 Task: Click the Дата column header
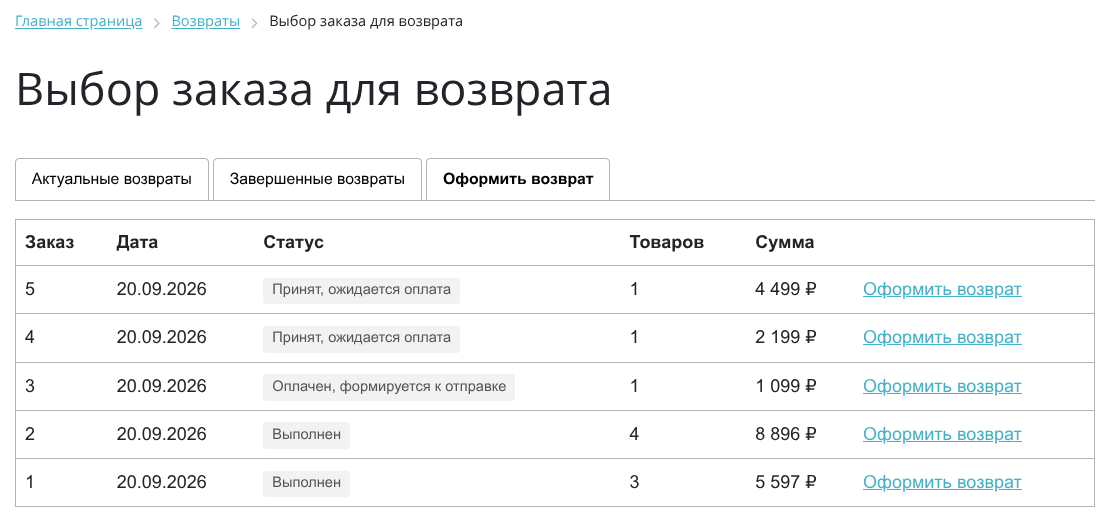(137, 242)
